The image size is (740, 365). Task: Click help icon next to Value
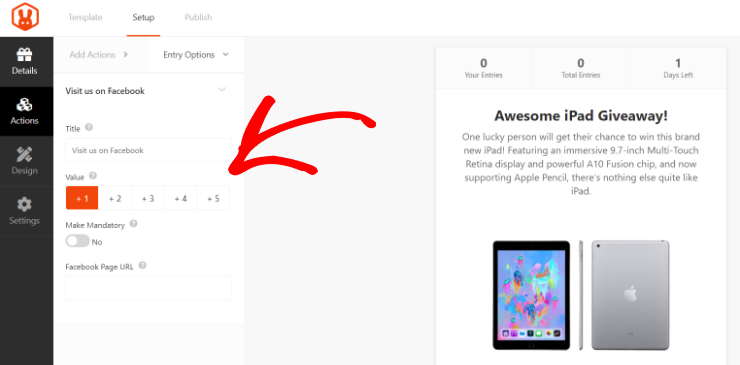tap(93, 176)
